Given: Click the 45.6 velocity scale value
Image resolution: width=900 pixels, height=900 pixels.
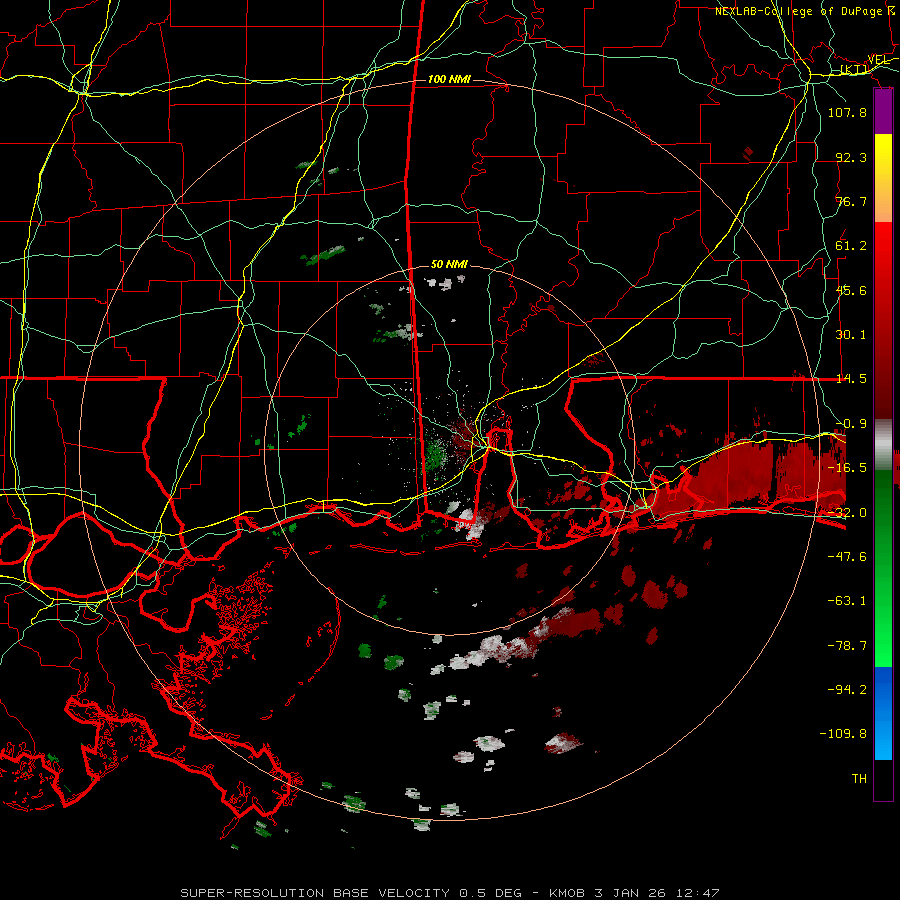Looking at the screenshot, I should click(851, 290).
